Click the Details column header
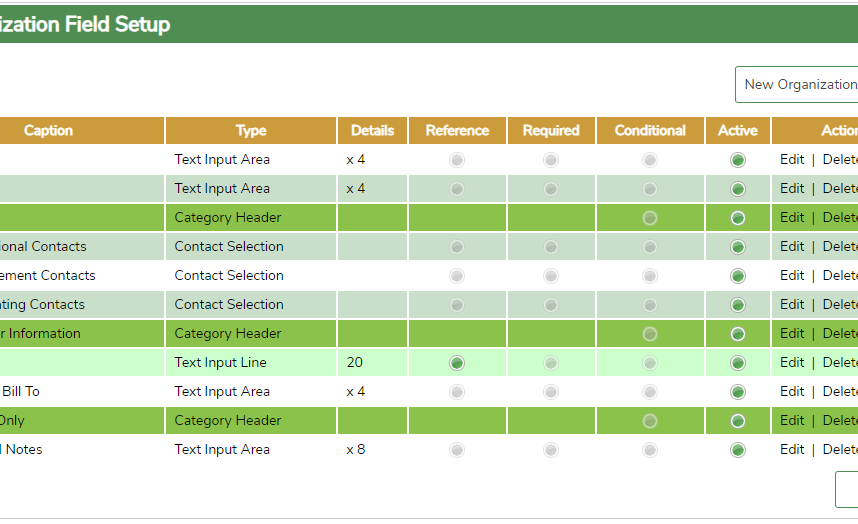Viewport: 858px width, 524px height. click(373, 130)
